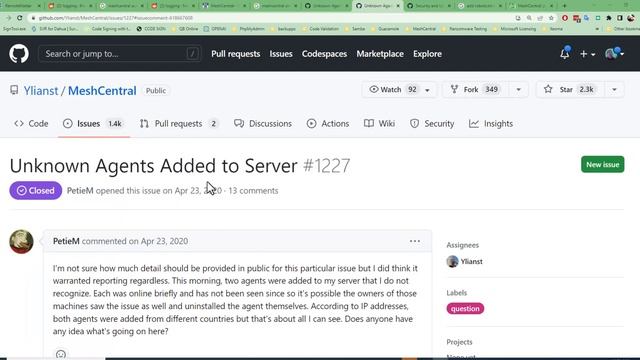Star the repository

click(570, 89)
